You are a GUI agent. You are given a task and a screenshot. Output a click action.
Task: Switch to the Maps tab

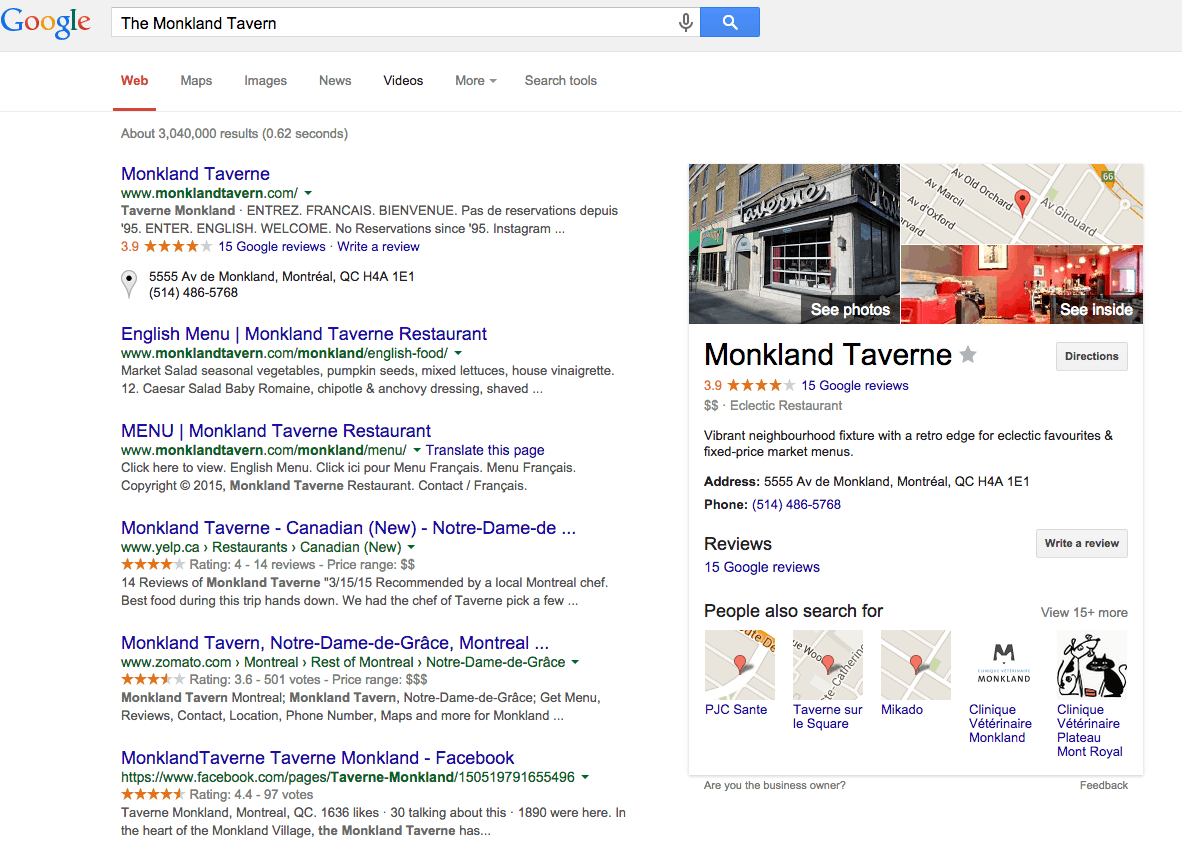click(196, 81)
